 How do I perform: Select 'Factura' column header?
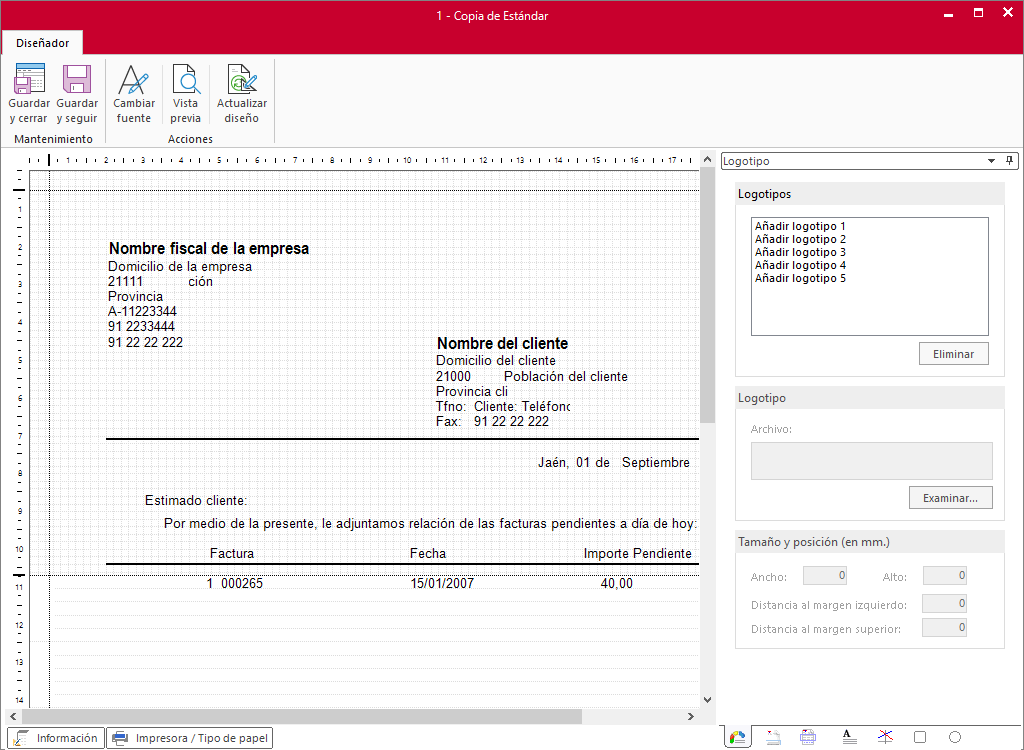coord(232,553)
